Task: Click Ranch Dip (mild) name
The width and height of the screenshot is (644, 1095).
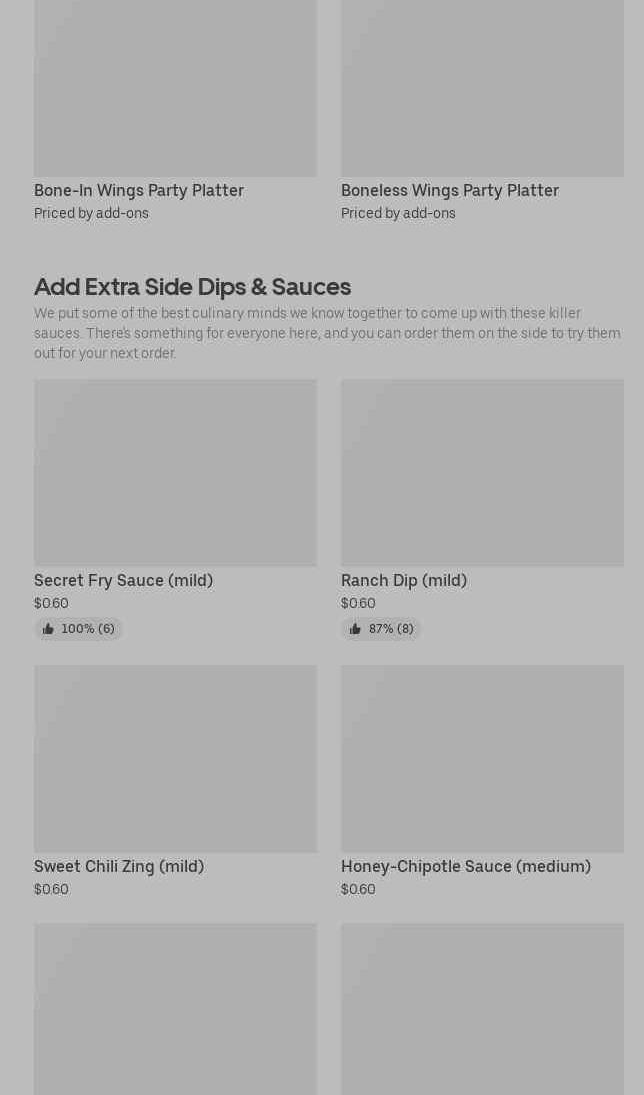Action: pyautogui.click(x=404, y=580)
